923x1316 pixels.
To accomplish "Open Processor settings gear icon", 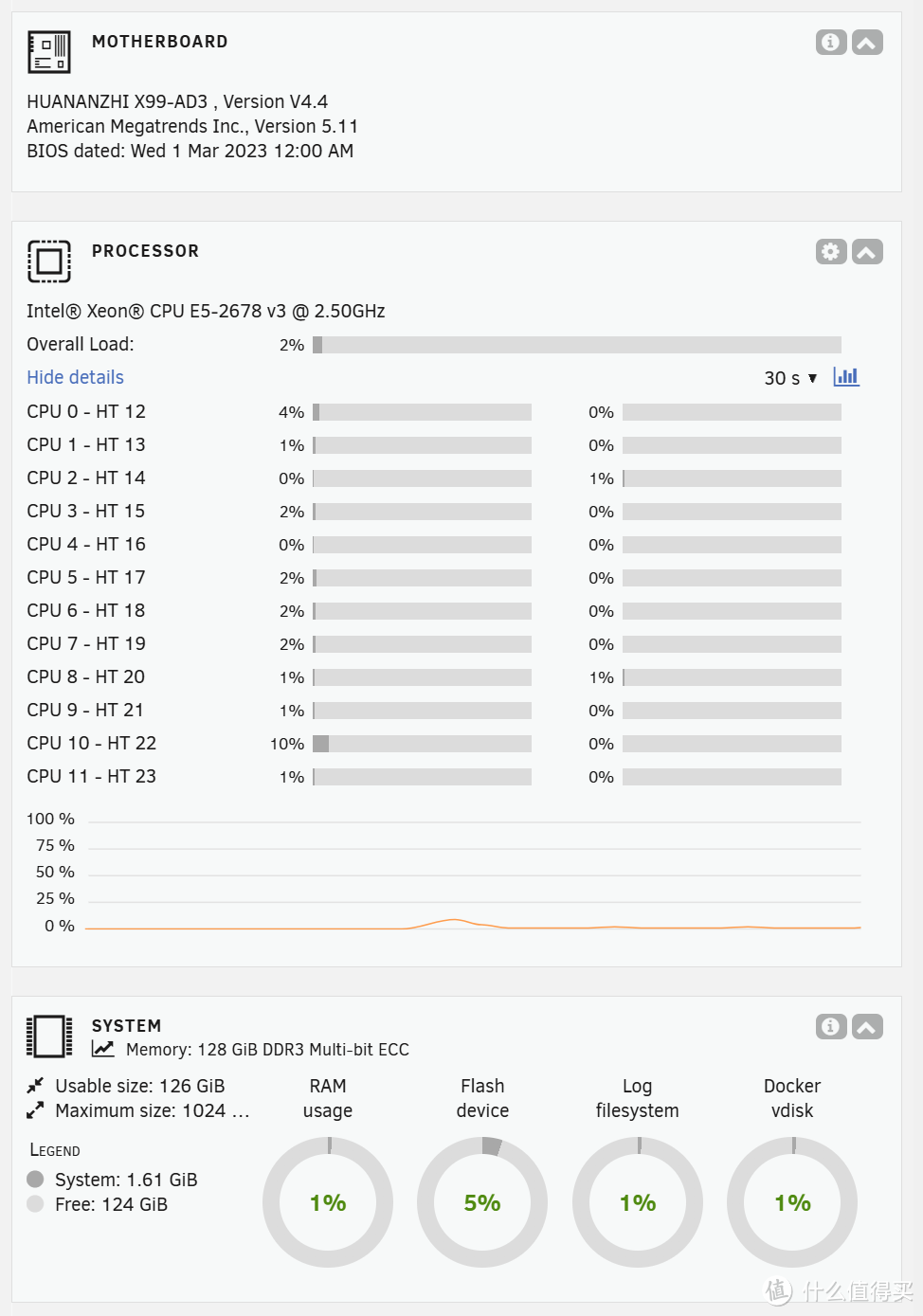I will tap(831, 252).
